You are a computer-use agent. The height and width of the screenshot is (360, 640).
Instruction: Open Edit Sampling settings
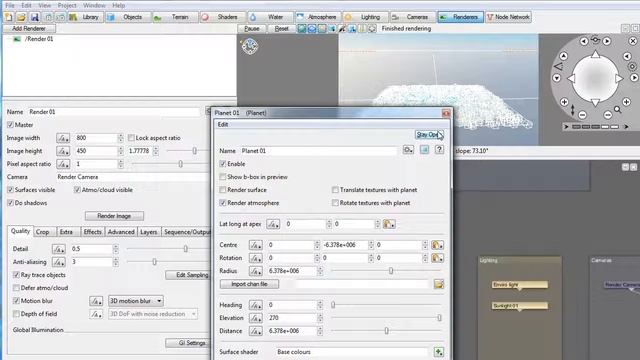189,275
